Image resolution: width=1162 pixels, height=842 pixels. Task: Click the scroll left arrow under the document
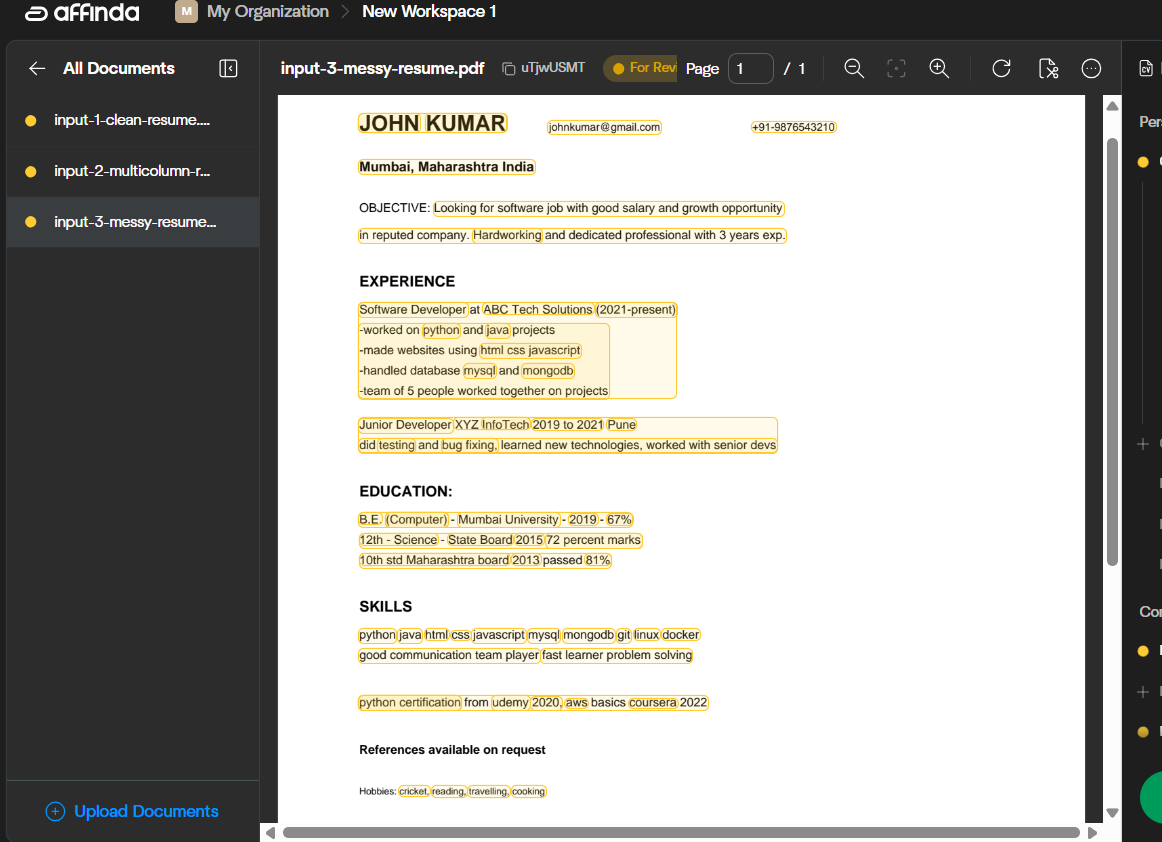coord(270,832)
